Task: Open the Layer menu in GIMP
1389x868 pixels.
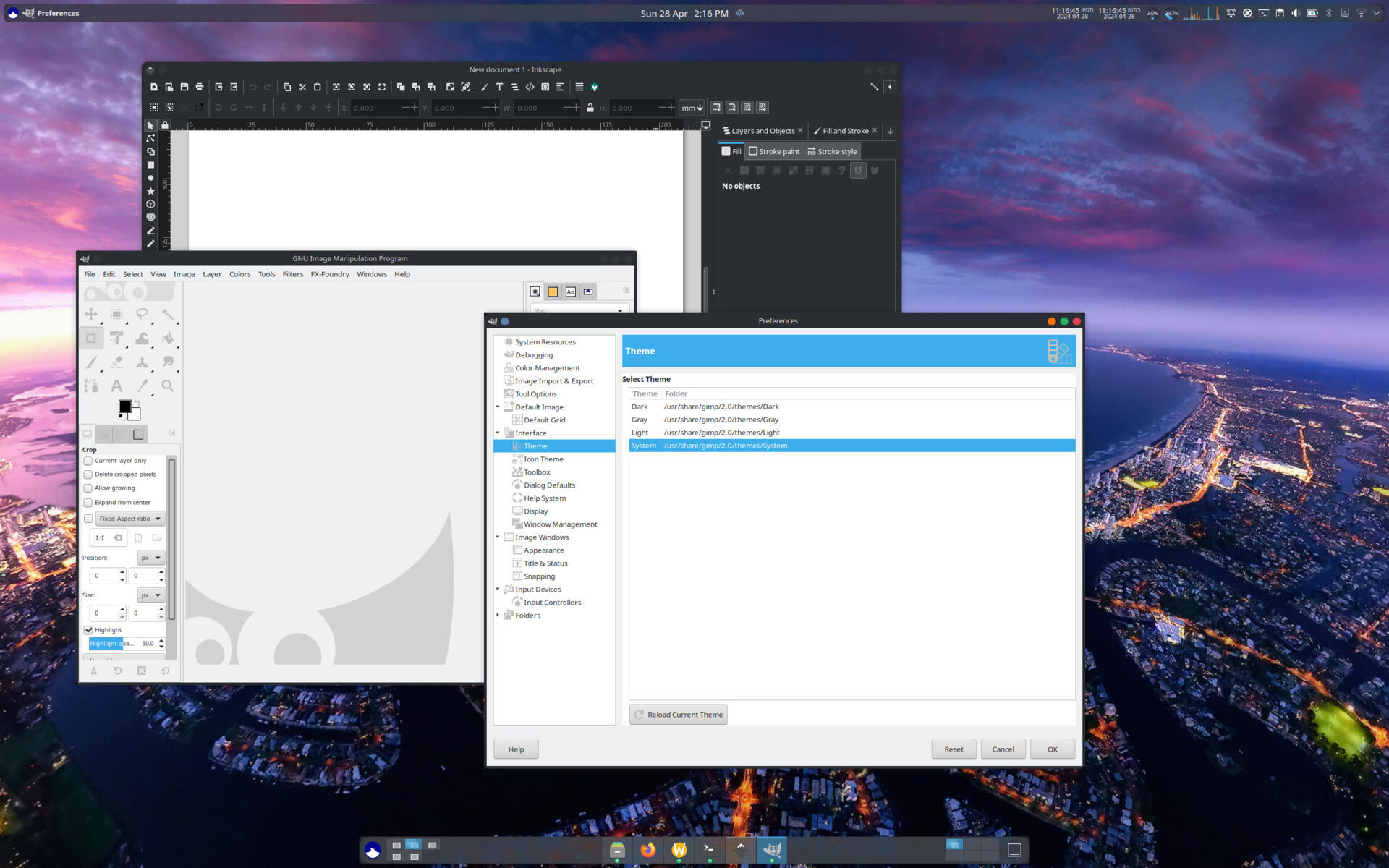Action: (212, 274)
